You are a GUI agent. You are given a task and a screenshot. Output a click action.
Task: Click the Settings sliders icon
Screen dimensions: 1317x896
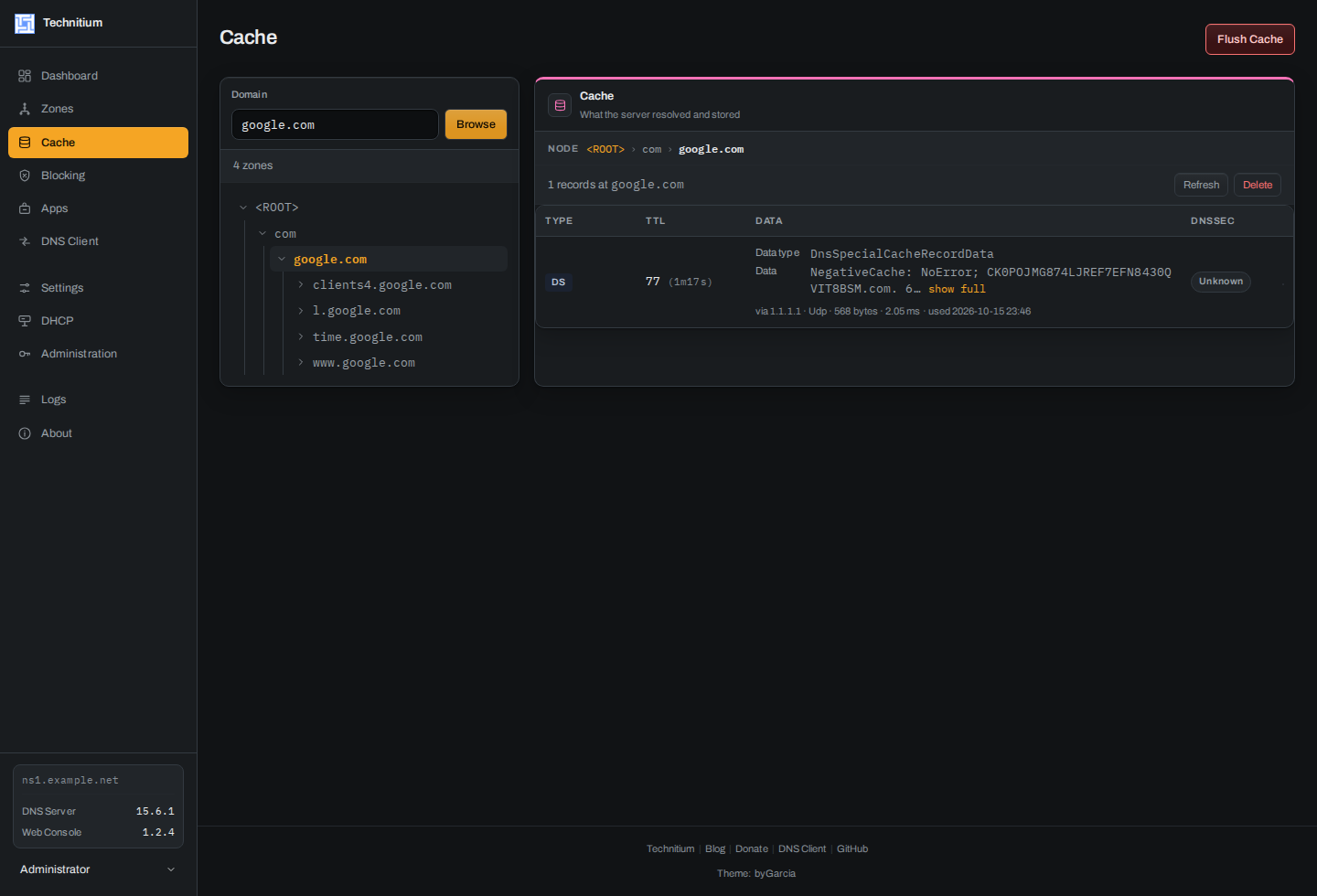25,288
